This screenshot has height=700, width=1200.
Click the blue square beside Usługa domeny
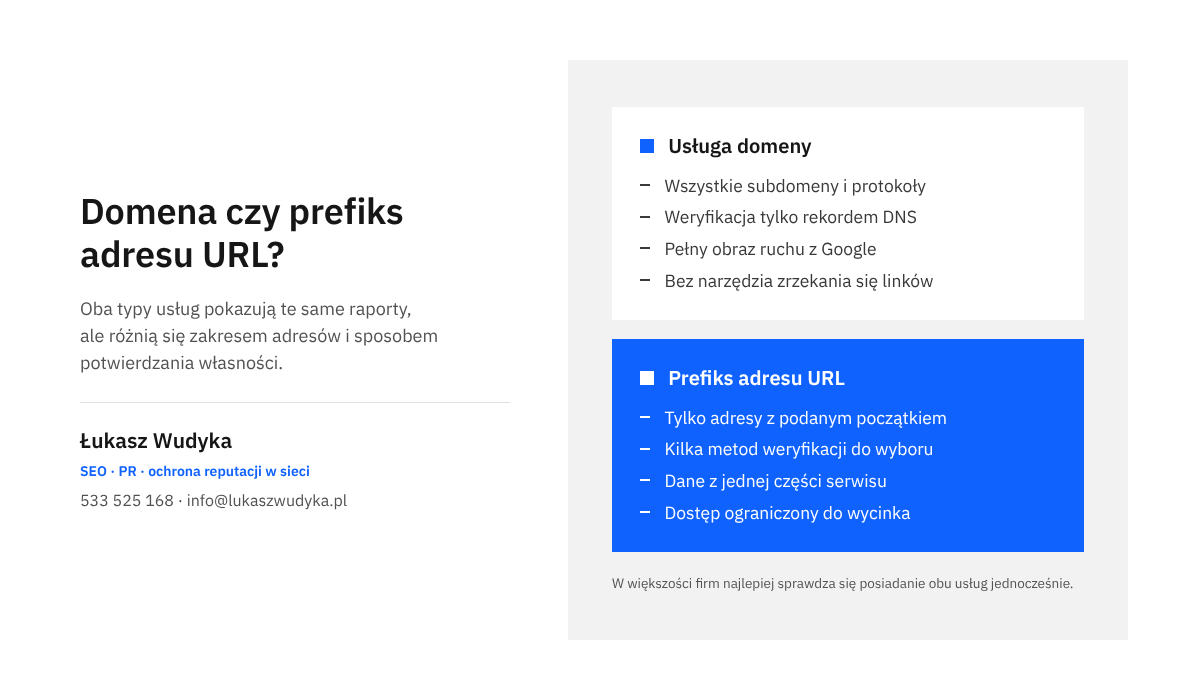point(647,146)
